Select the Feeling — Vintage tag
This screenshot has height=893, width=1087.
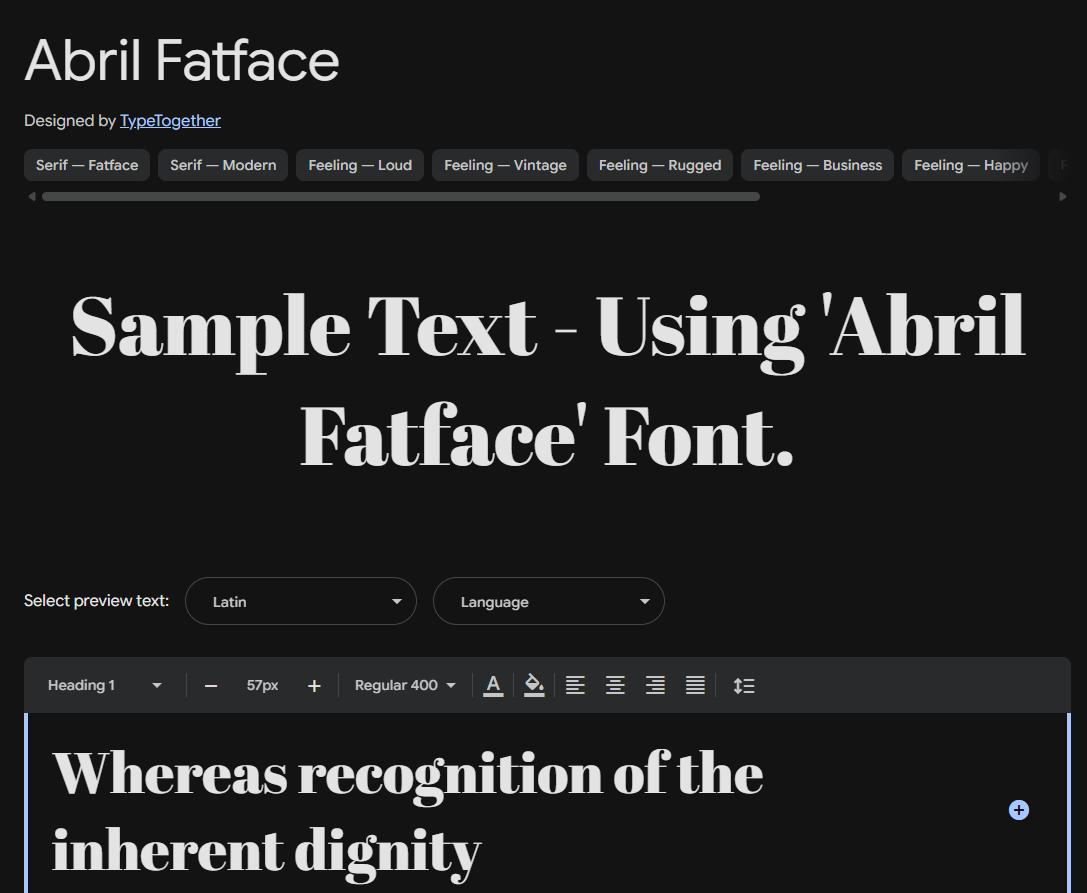505,165
